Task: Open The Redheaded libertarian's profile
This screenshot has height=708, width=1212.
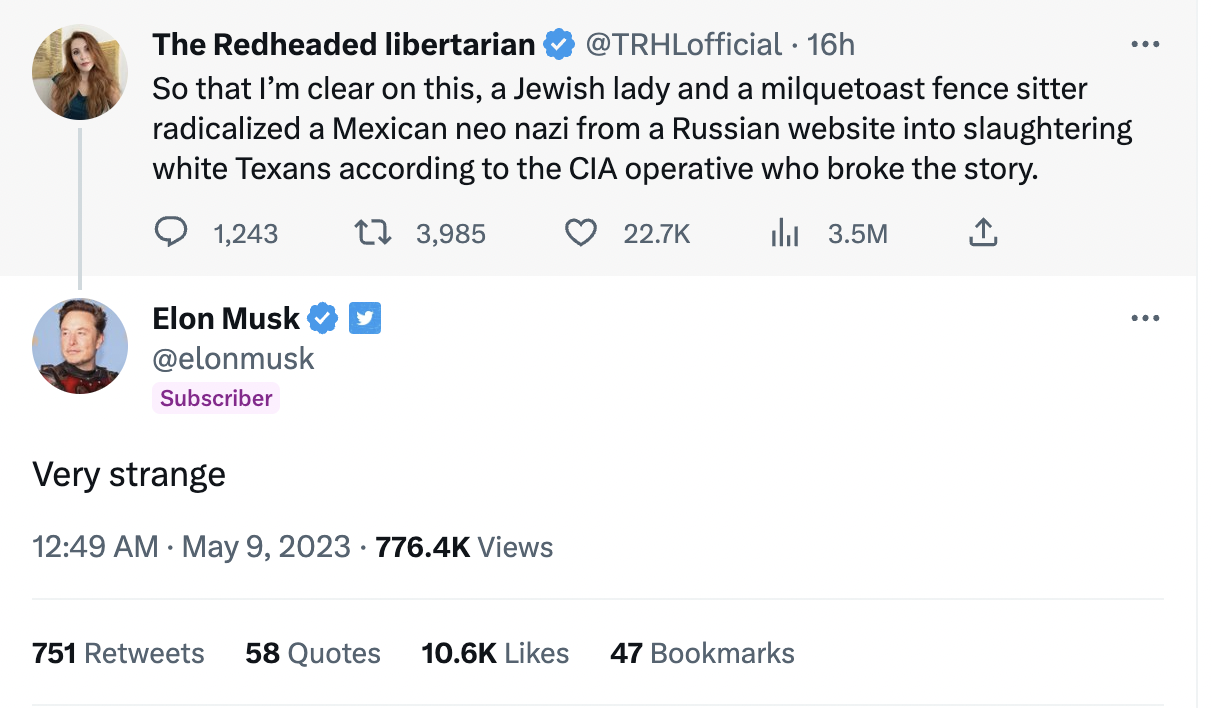Action: [x=79, y=71]
